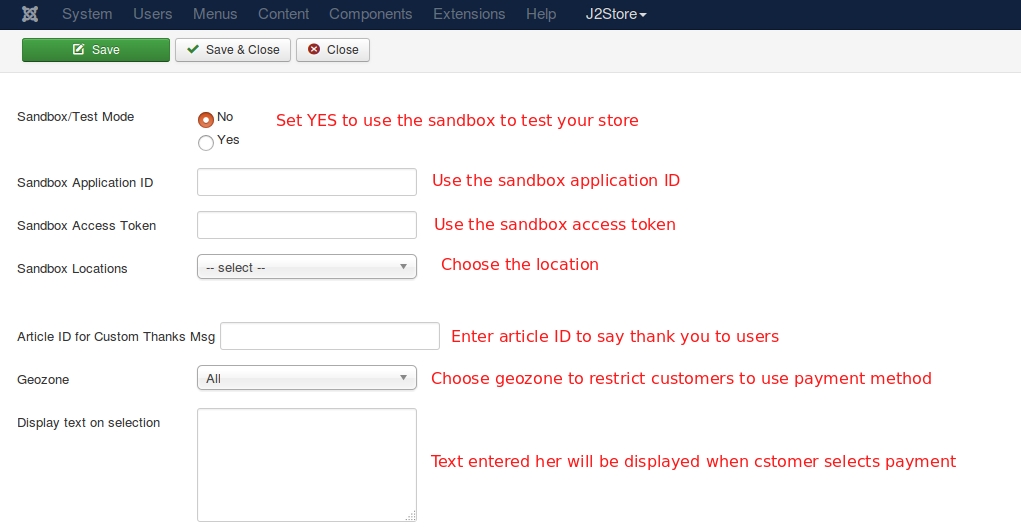
Task: Open the Help menu
Action: pyautogui.click(x=541, y=14)
